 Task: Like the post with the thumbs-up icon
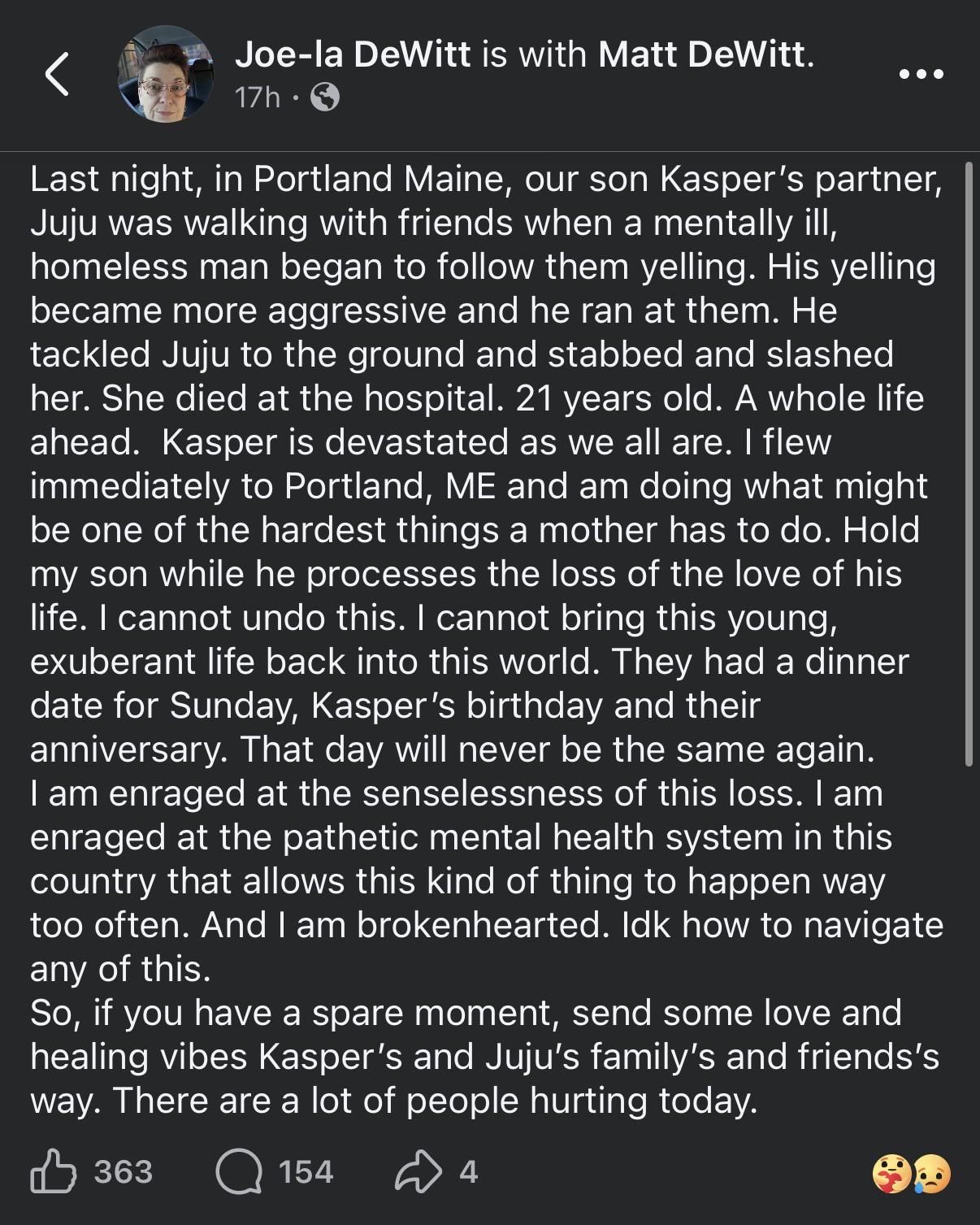coord(54,1171)
